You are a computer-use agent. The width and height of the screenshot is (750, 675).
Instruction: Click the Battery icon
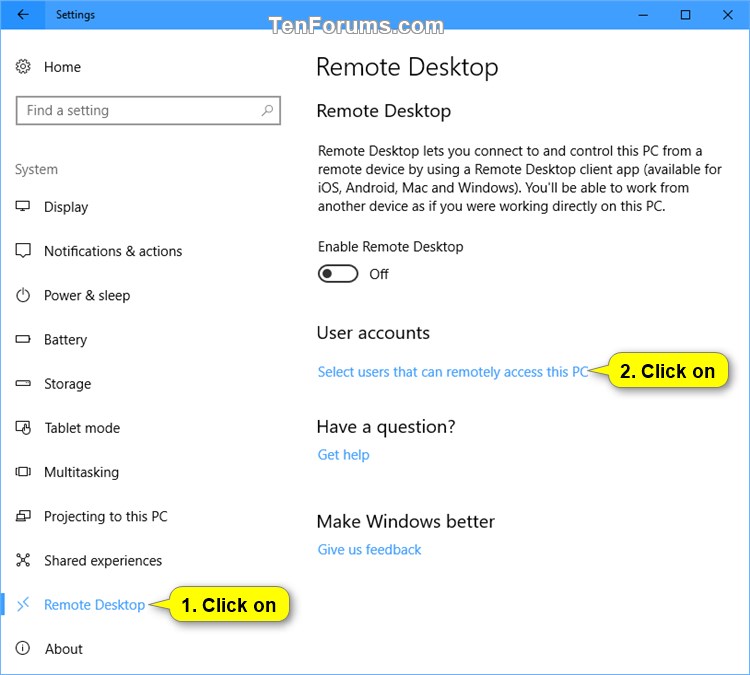23,339
